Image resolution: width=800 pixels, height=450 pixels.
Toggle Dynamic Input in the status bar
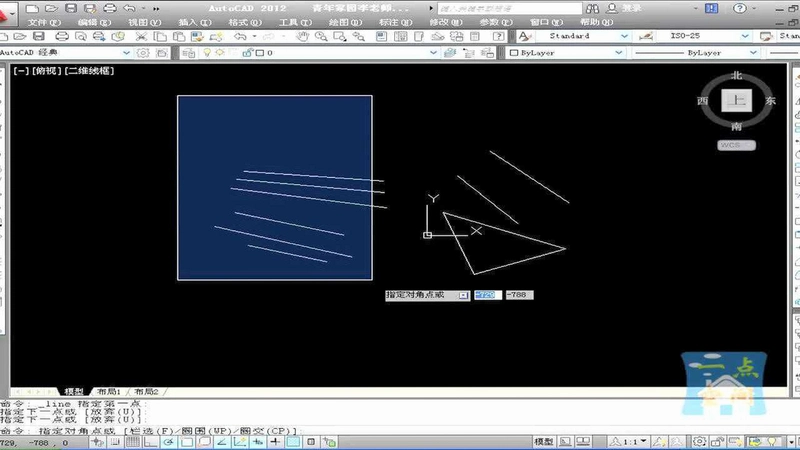[x=258, y=442]
